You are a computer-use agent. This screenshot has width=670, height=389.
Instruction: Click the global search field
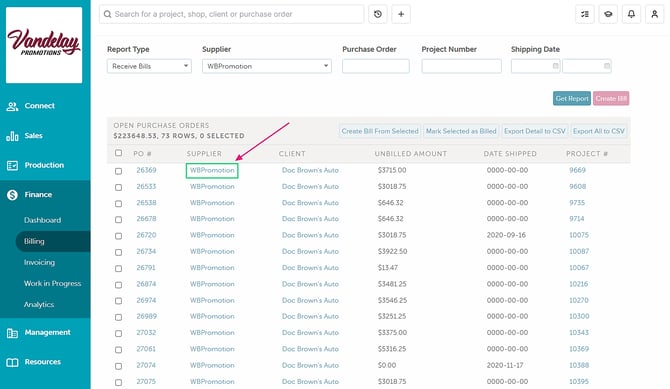click(x=232, y=14)
